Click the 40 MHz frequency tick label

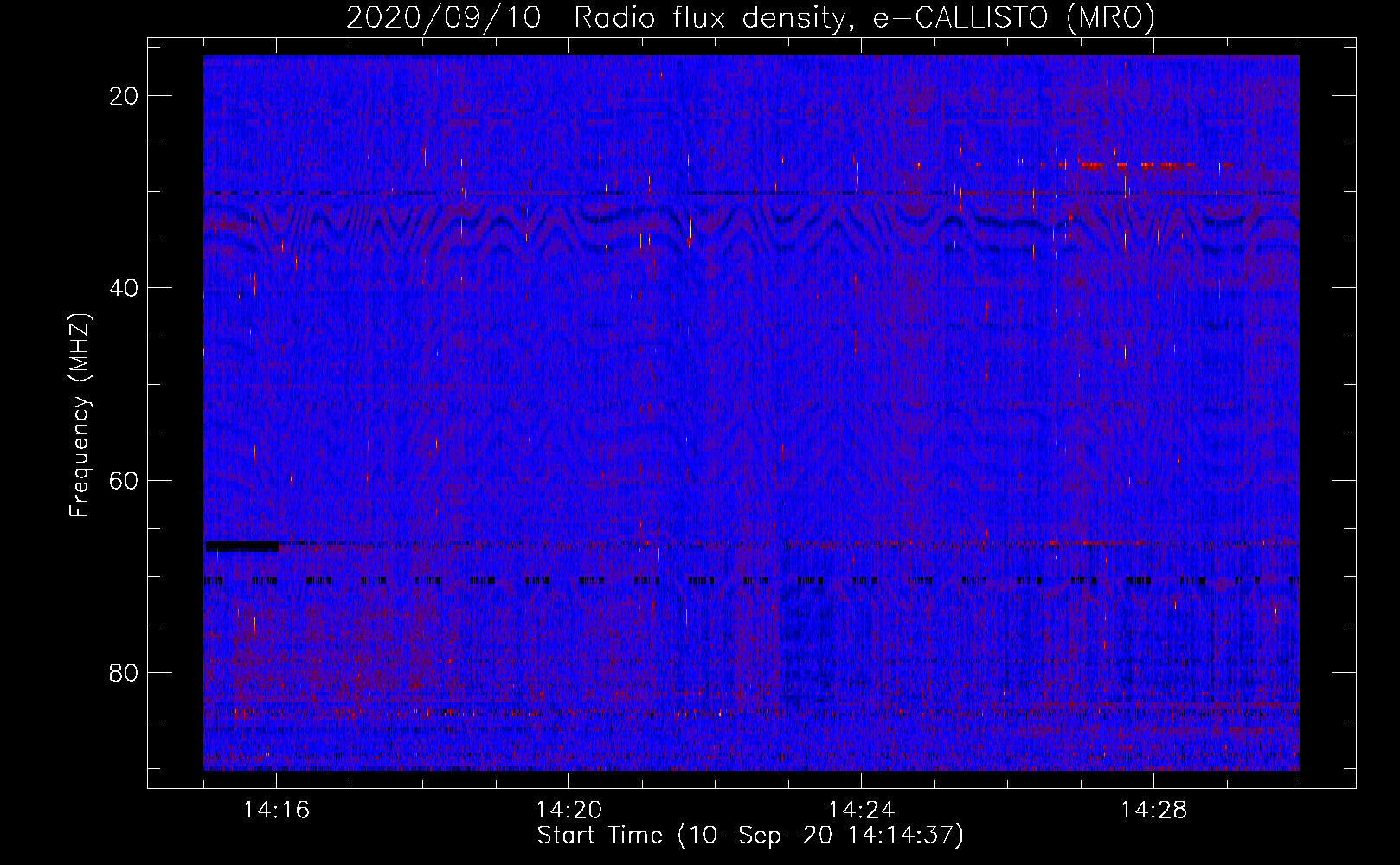coord(125,288)
